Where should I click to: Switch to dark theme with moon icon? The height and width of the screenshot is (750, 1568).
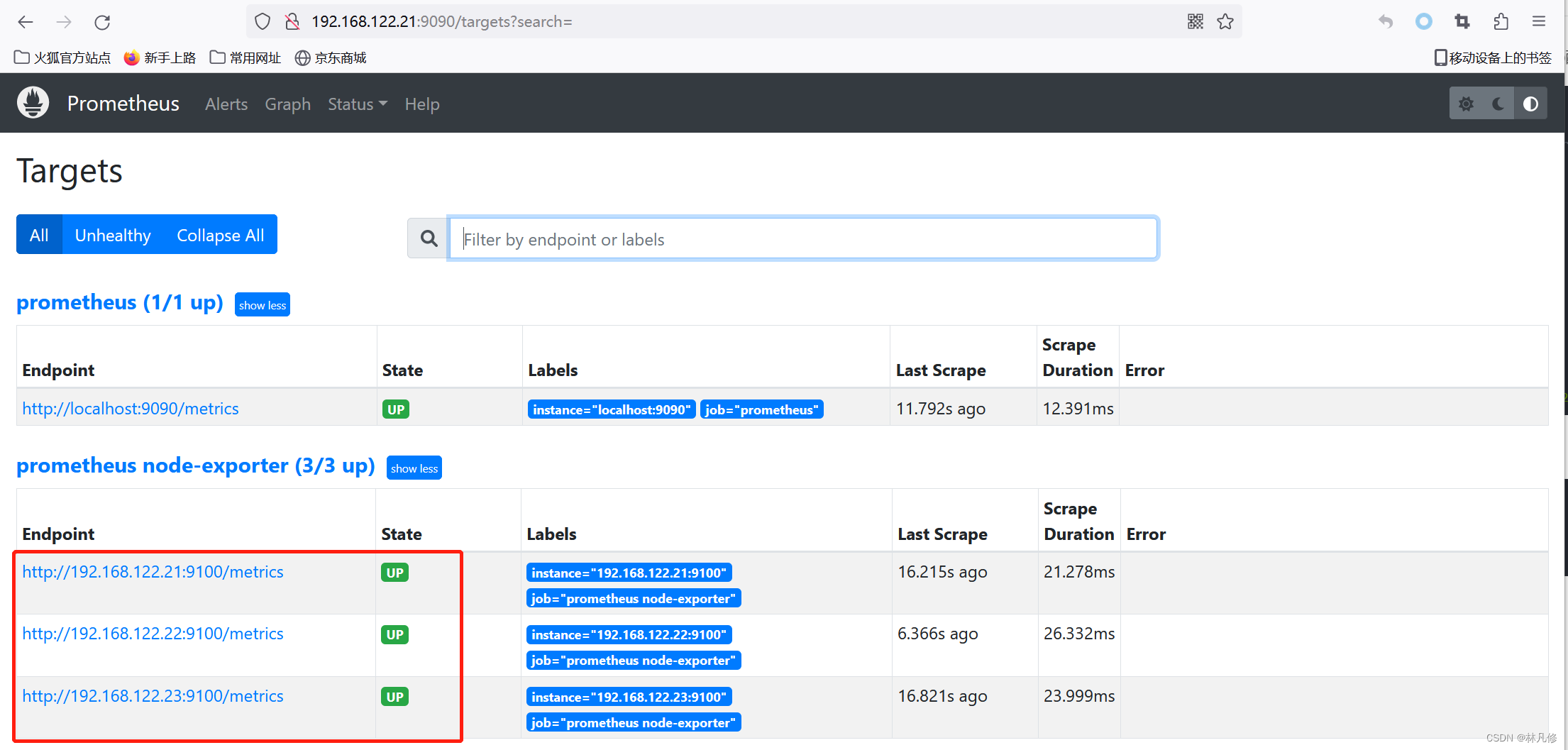point(1498,104)
